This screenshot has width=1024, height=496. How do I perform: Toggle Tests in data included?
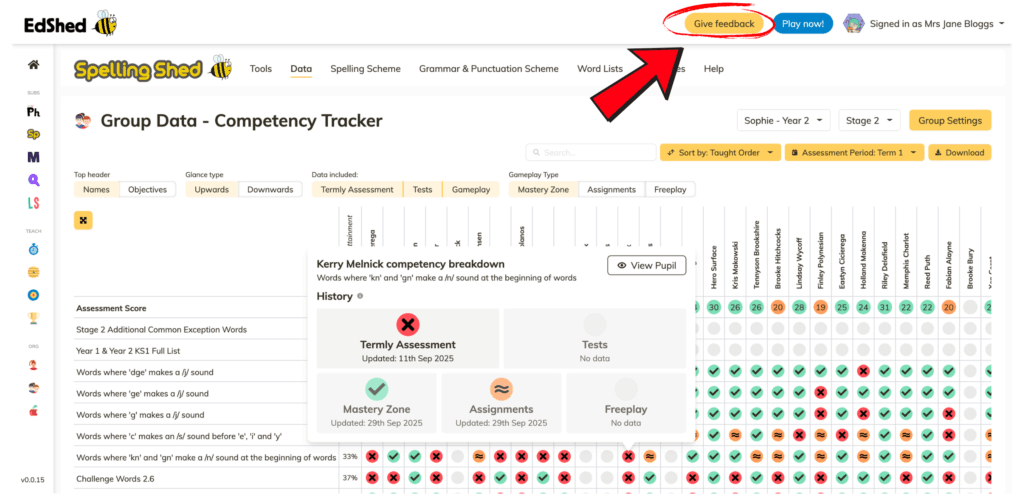[x=422, y=189]
